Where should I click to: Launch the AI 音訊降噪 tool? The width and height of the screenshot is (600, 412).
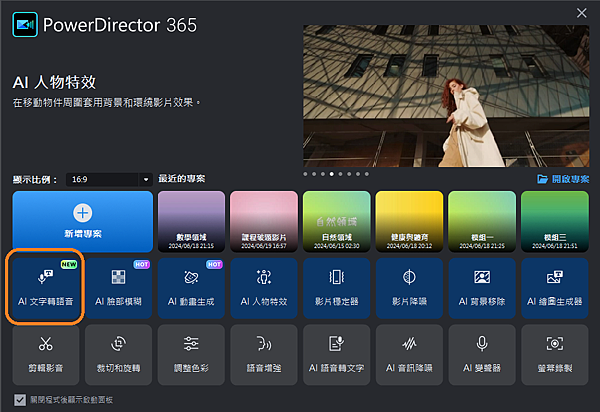tap(409, 355)
